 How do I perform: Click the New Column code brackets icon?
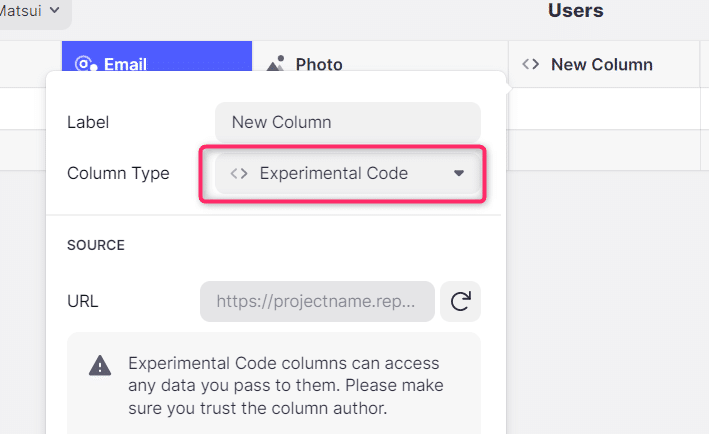pyautogui.click(x=530, y=64)
